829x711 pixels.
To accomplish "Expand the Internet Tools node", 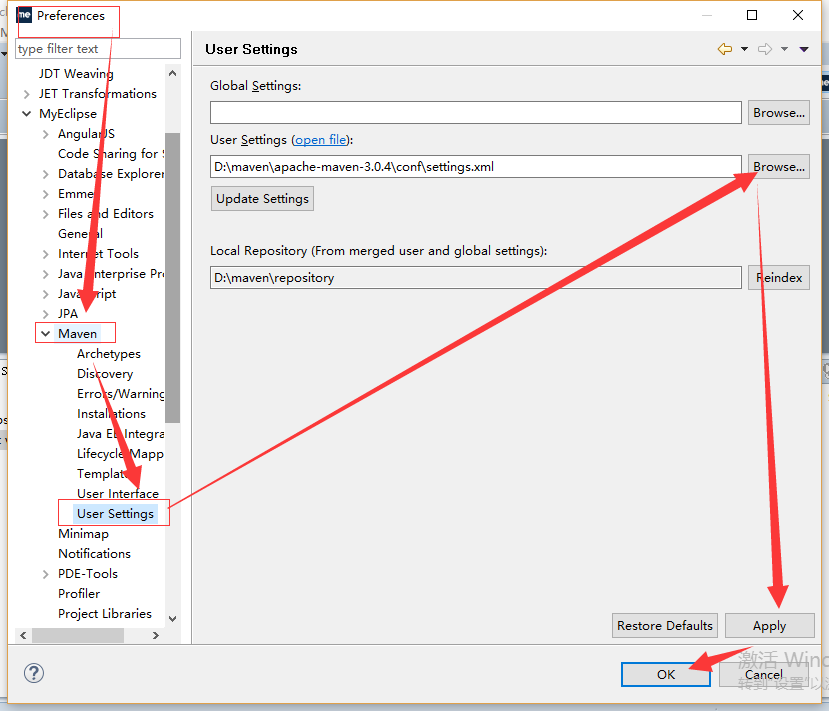I will click(45, 254).
